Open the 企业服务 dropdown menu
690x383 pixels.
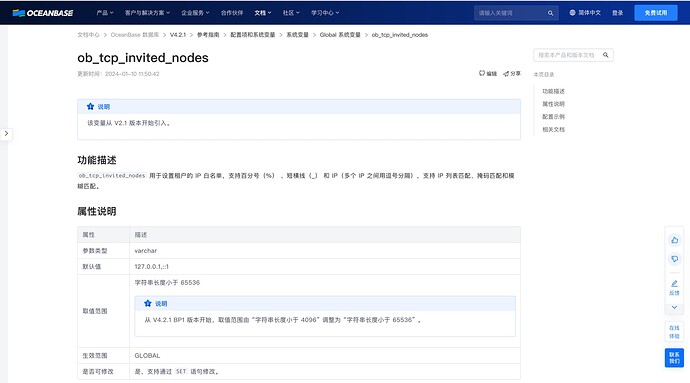(x=195, y=13)
